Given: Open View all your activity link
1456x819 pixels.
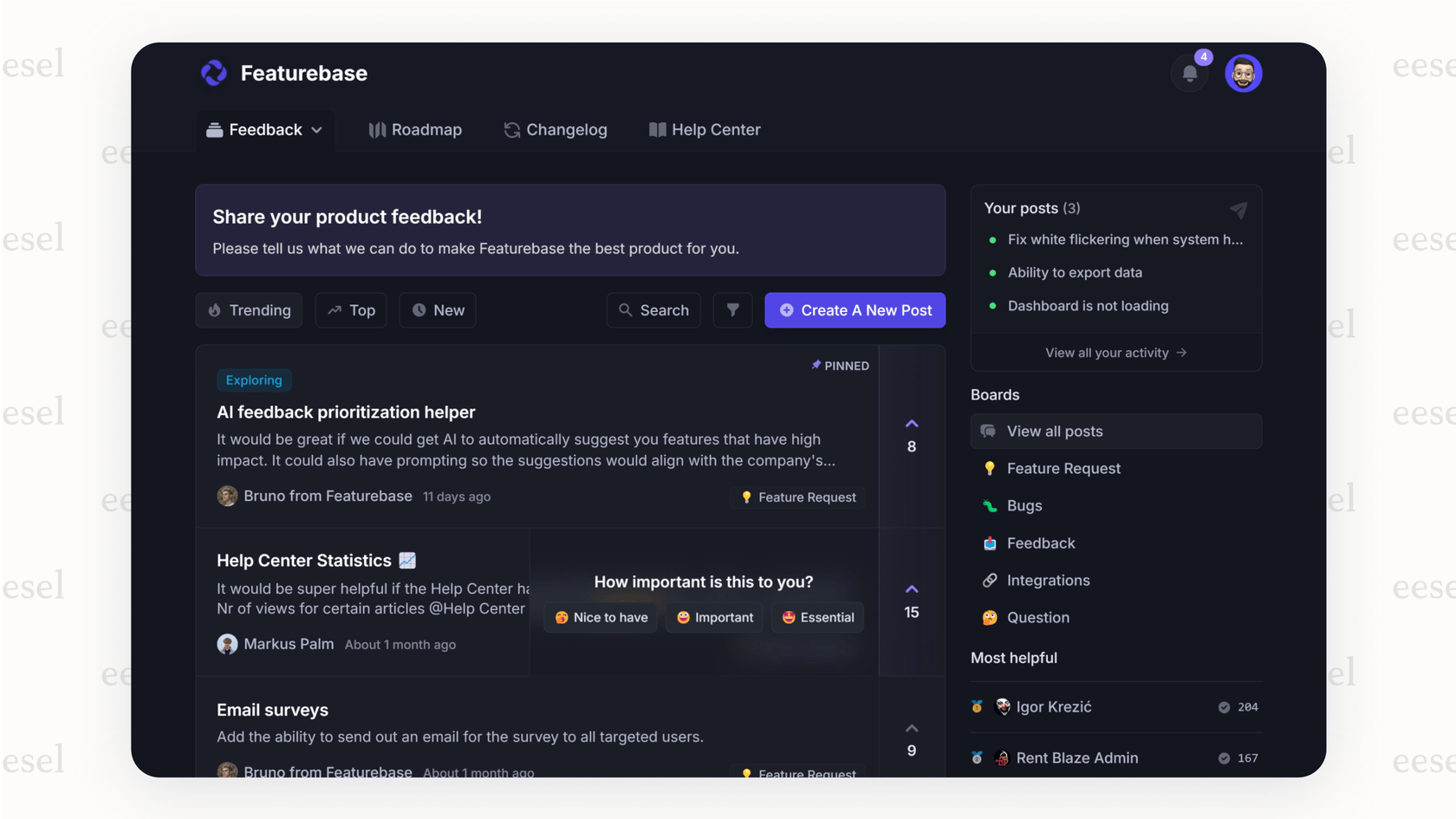Looking at the screenshot, I should coord(1115,353).
